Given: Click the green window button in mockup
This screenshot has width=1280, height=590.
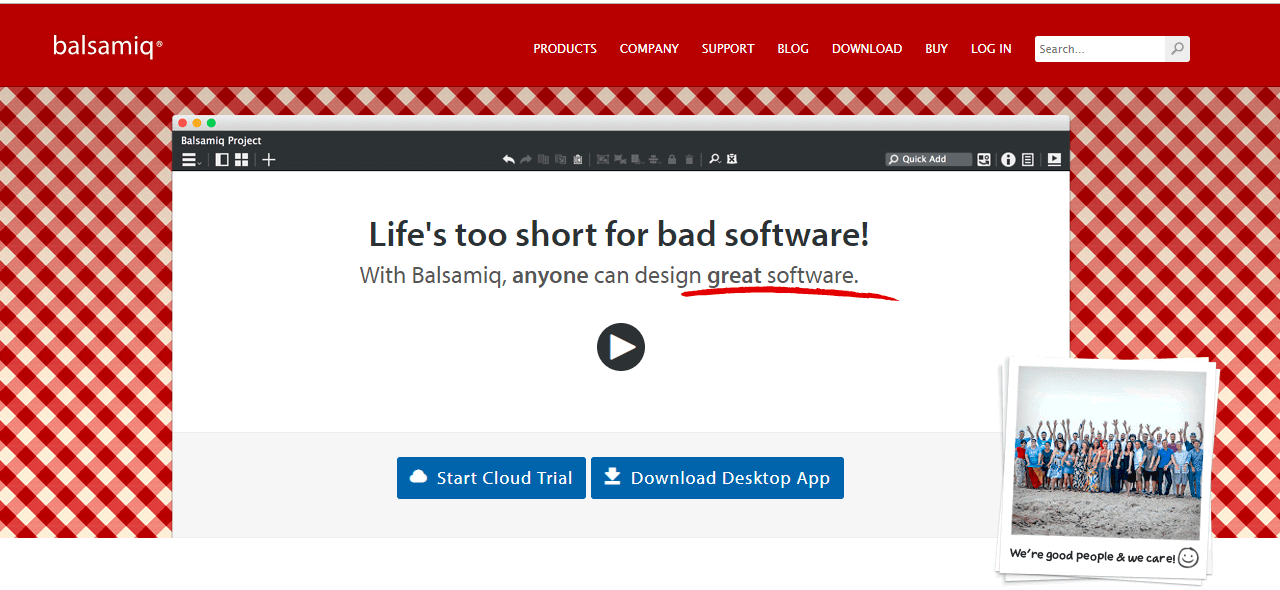Looking at the screenshot, I should [x=211, y=122].
